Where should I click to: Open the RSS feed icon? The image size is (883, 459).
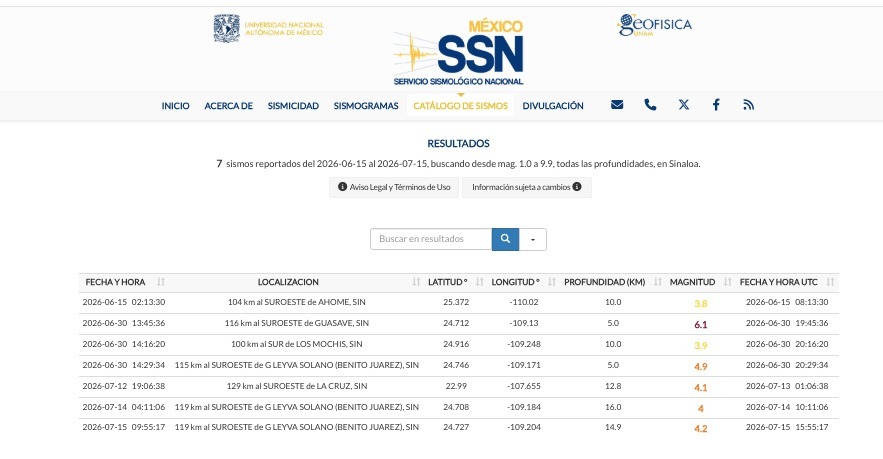[748, 105]
